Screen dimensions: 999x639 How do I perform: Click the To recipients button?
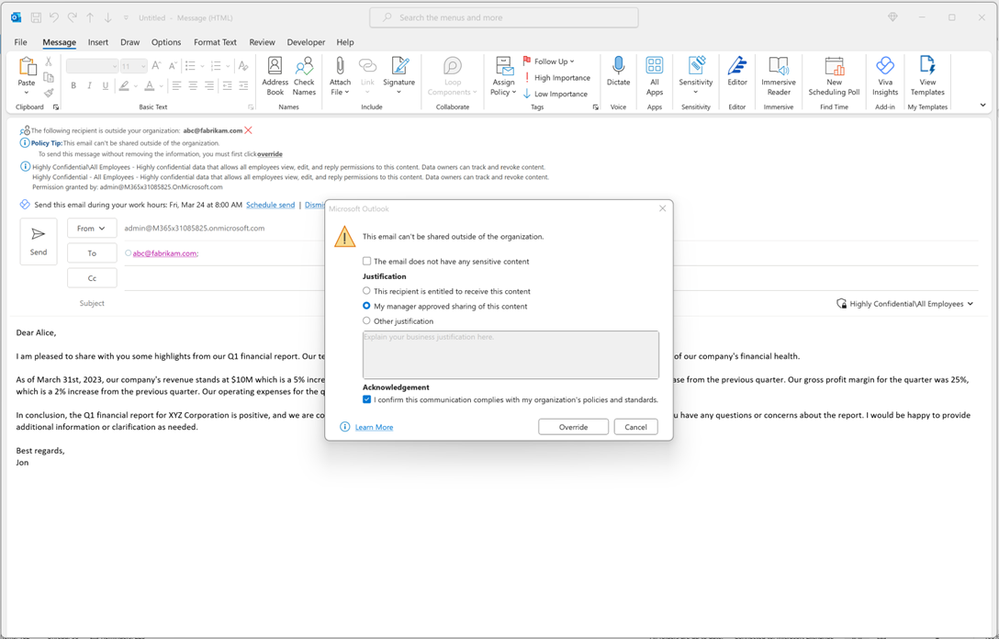tap(92, 253)
